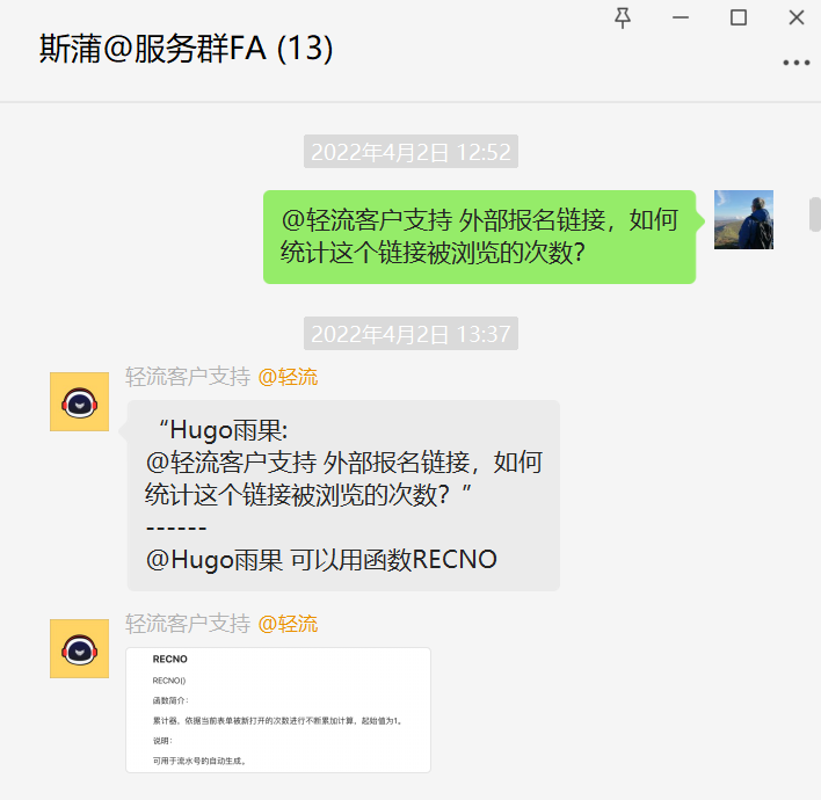This screenshot has width=821, height=800.
Task: Close the chat window
Action: (x=796, y=18)
